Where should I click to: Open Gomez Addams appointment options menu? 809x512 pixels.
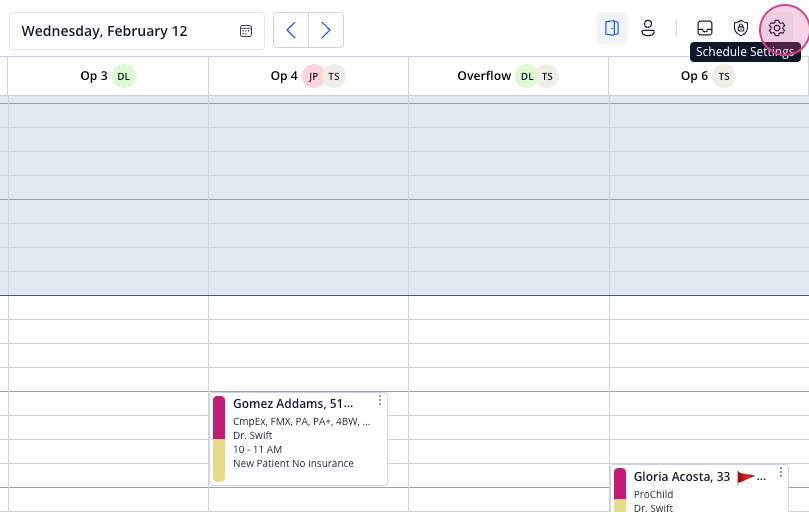tap(380, 401)
